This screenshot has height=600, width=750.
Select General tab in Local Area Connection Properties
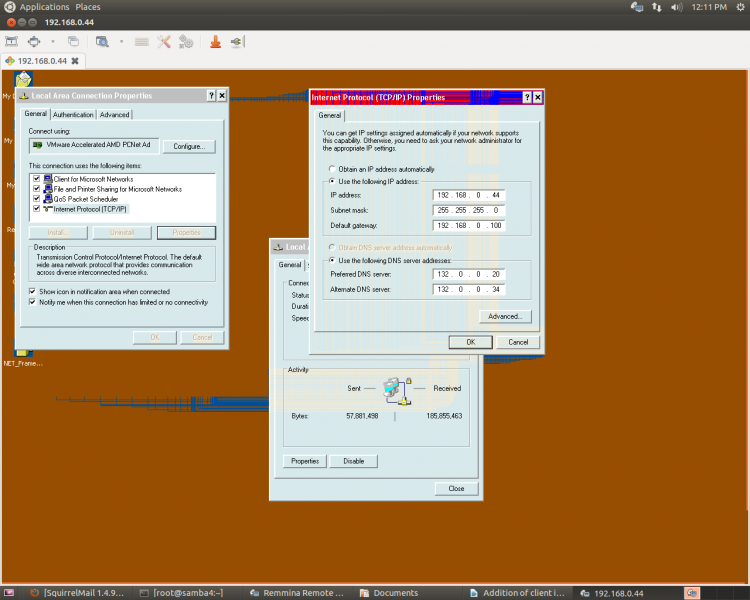(x=36, y=114)
